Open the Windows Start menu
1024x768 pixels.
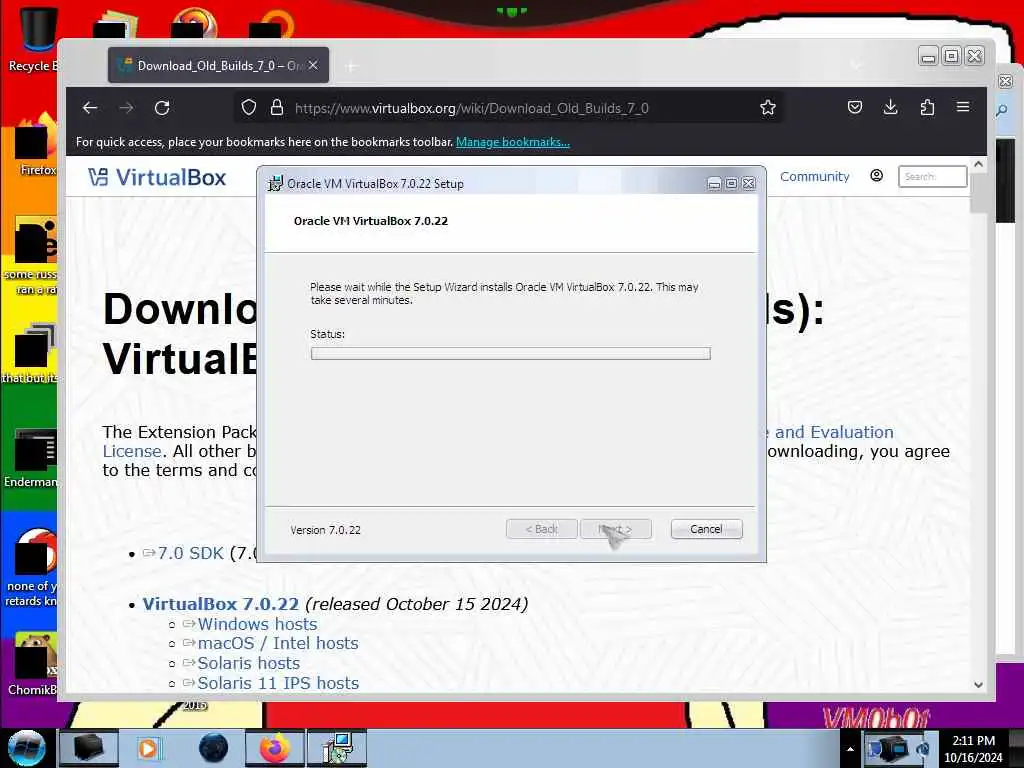[x=27, y=748]
